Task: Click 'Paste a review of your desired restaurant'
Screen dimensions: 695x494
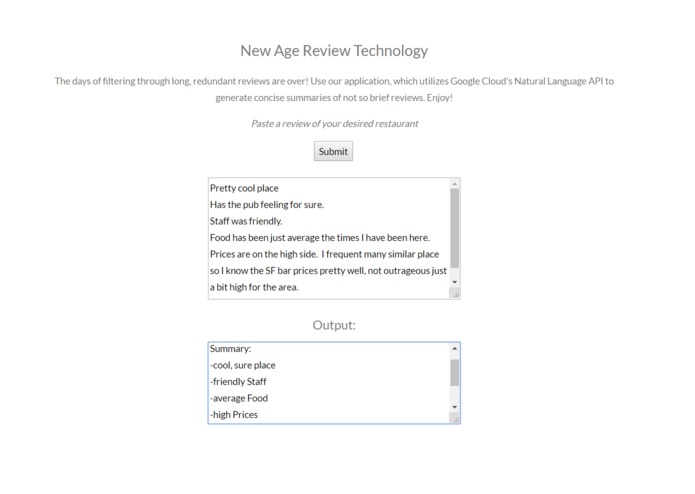Action: [x=335, y=124]
